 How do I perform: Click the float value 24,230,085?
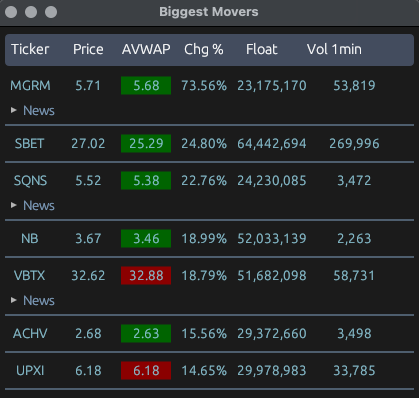tap(272, 181)
